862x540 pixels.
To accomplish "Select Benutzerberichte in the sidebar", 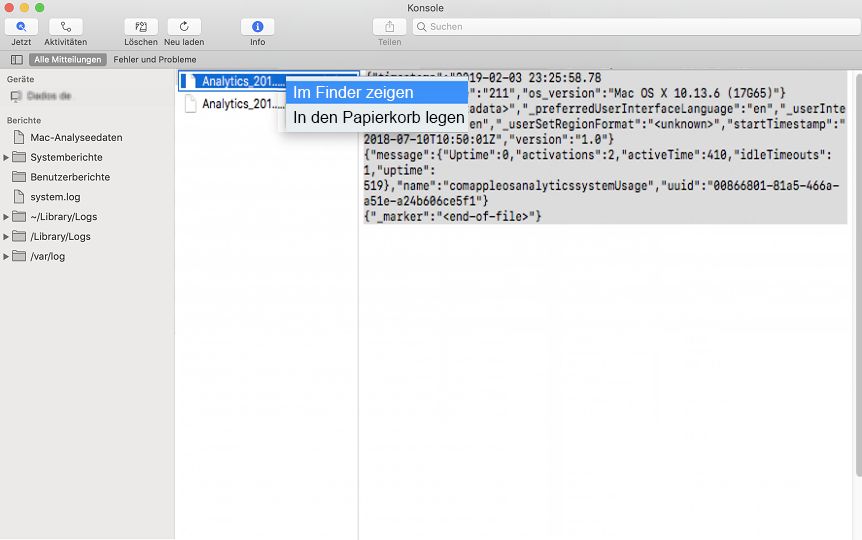I will point(70,177).
